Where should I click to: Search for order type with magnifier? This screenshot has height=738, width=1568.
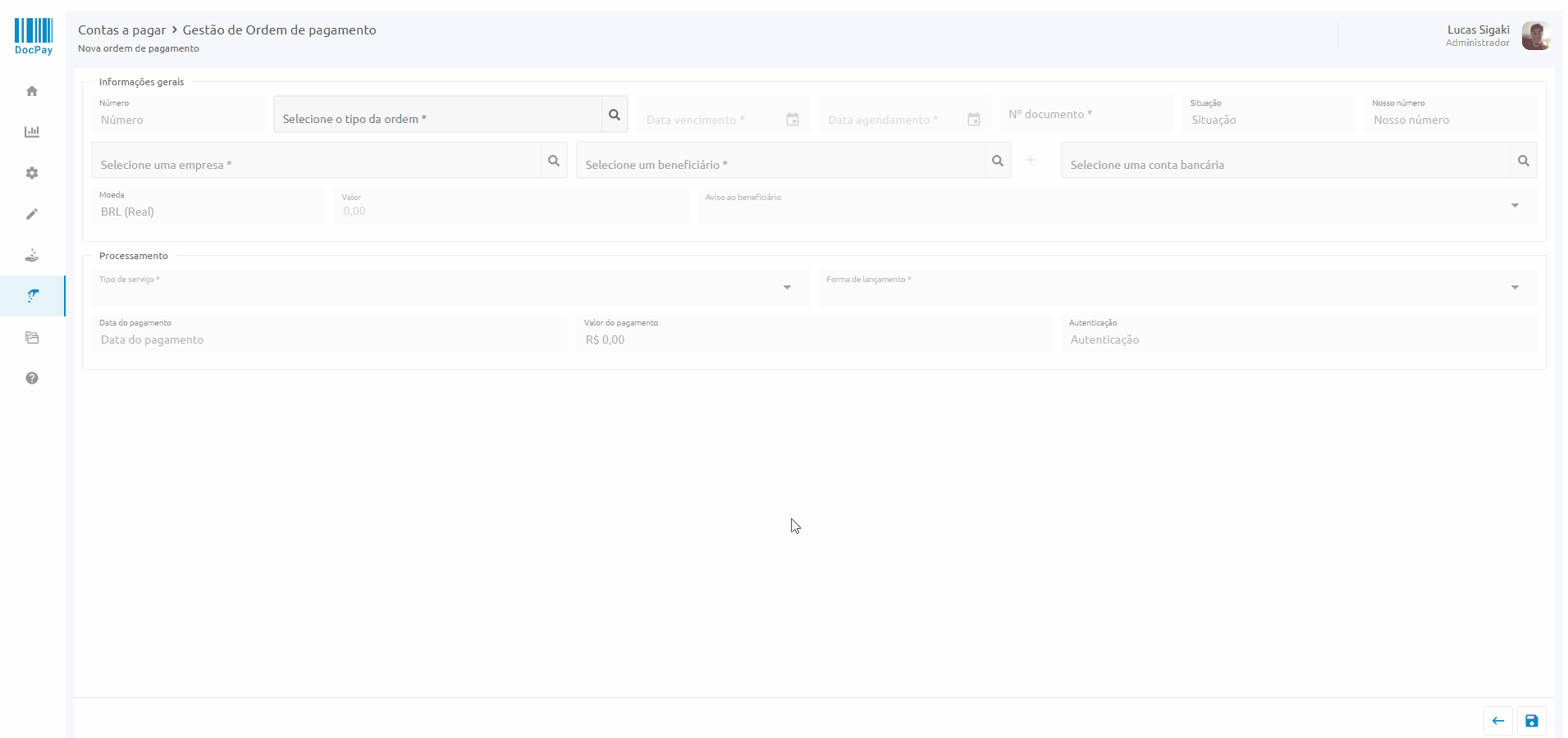[x=615, y=115]
